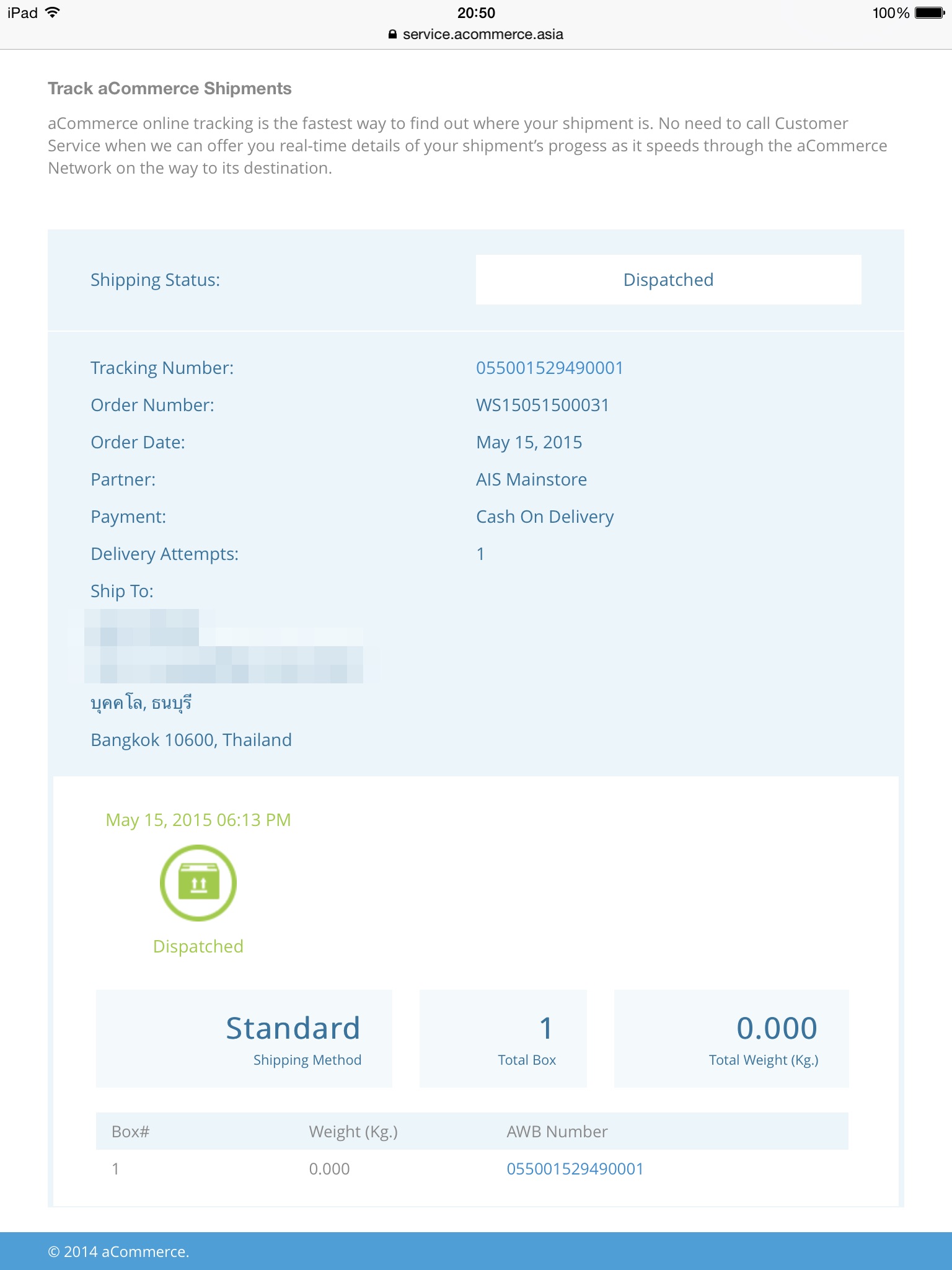952x1270 pixels.
Task: Open the AWB Number 055001529490001 link
Action: [x=575, y=1169]
